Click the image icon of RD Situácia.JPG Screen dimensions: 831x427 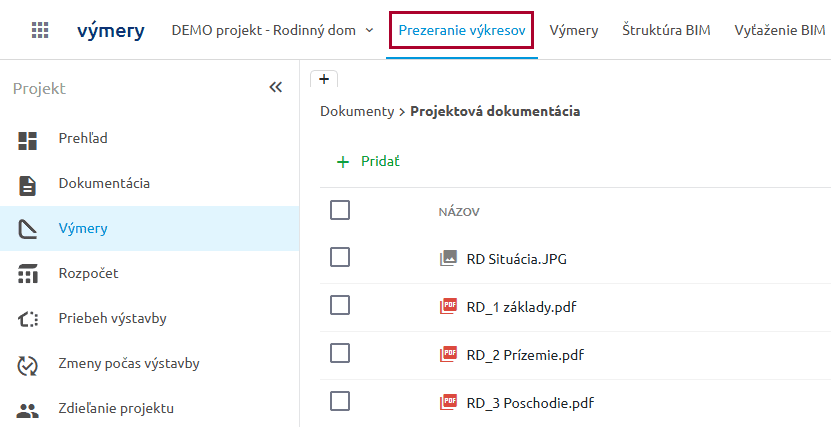pos(448,258)
